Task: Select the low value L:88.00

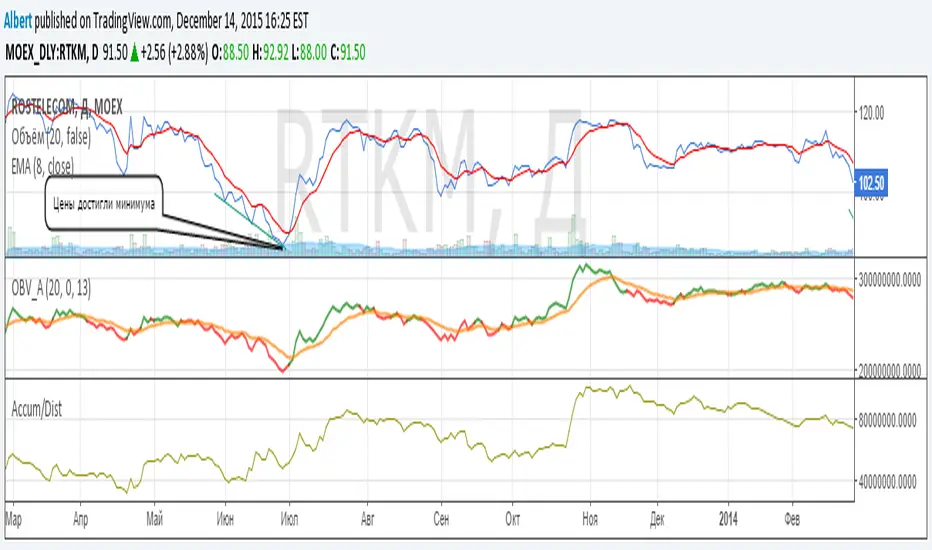Action: 309,53
